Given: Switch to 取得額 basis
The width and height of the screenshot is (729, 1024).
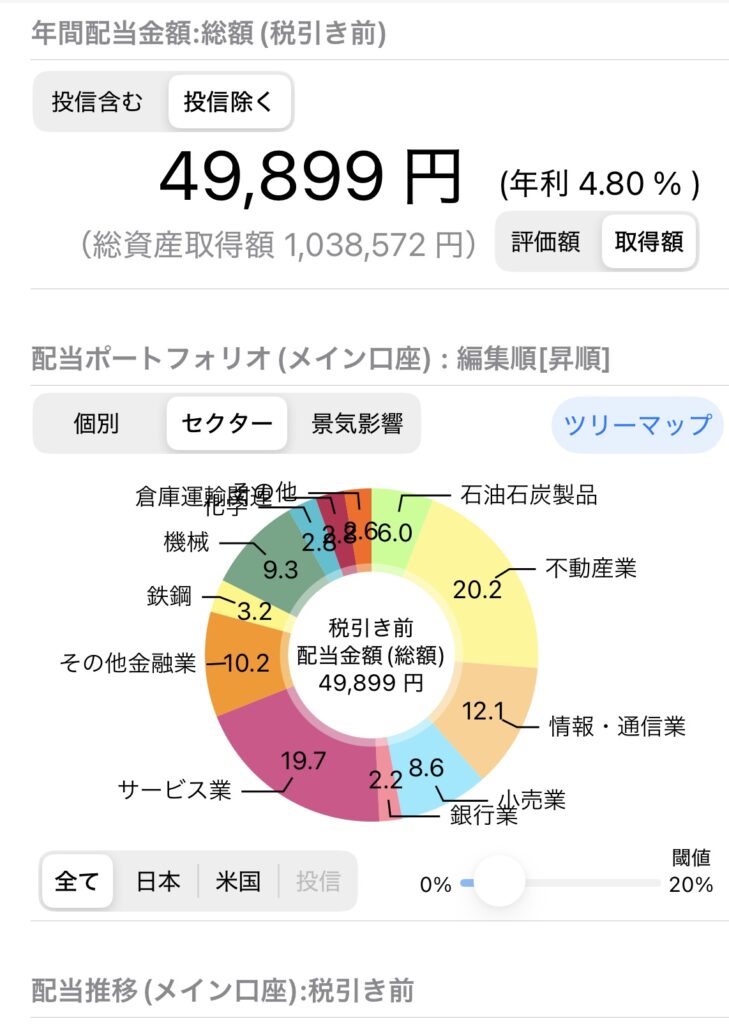Looking at the screenshot, I should tap(649, 242).
